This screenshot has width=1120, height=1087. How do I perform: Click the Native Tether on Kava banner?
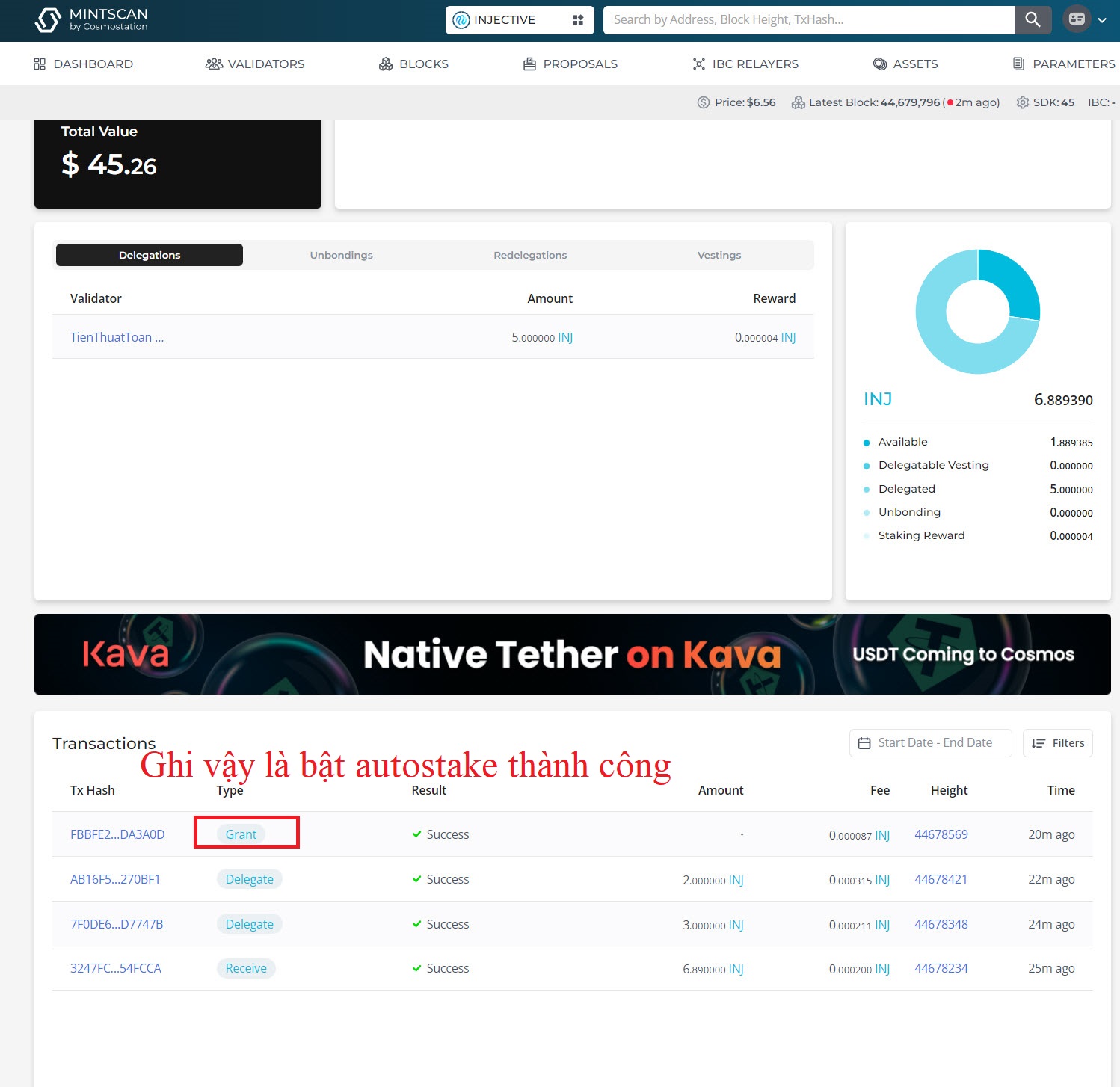pos(572,654)
